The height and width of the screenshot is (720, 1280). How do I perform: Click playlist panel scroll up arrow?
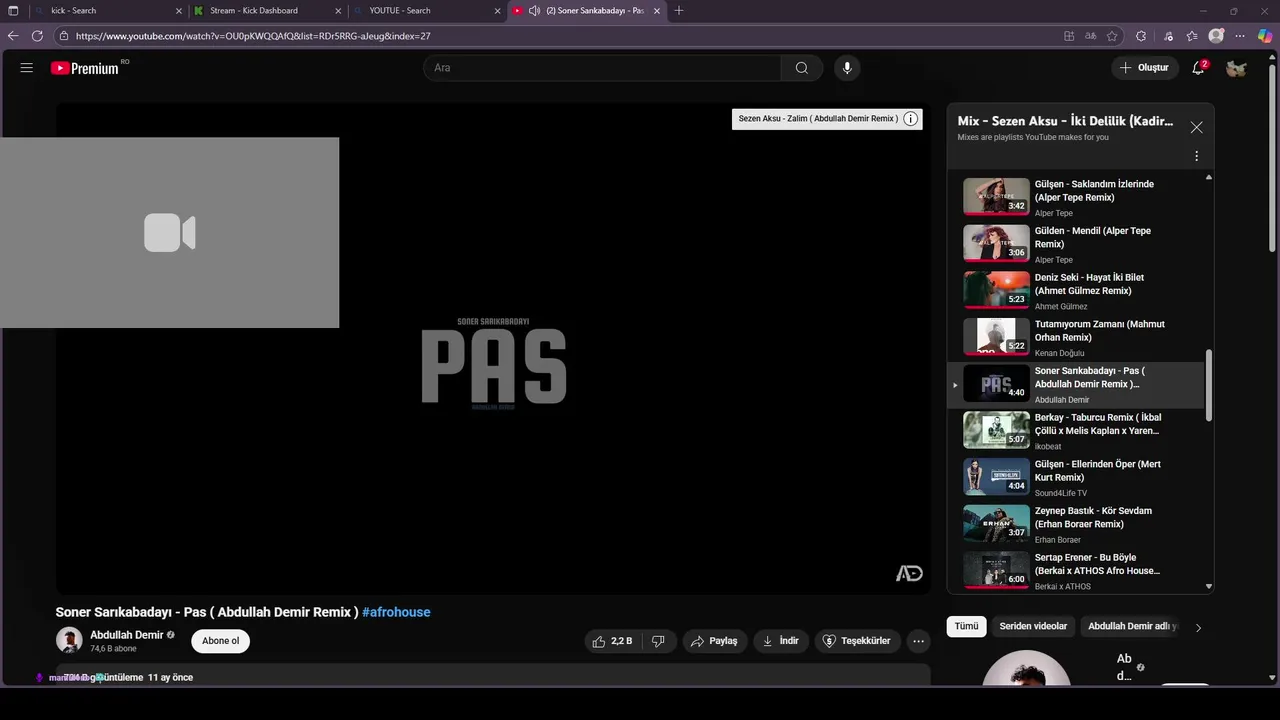pyautogui.click(x=1209, y=177)
